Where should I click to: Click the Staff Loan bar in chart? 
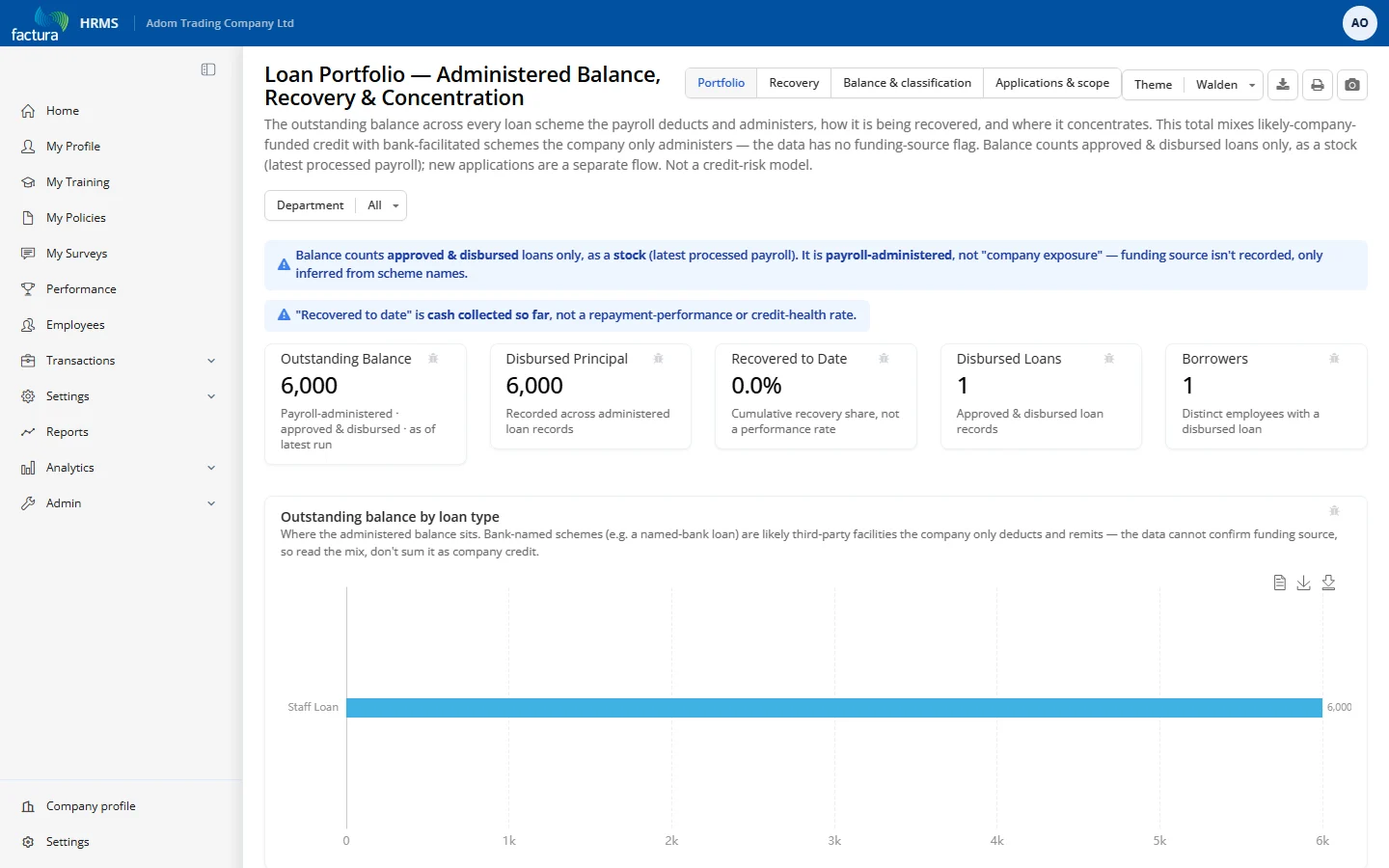tap(834, 708)
